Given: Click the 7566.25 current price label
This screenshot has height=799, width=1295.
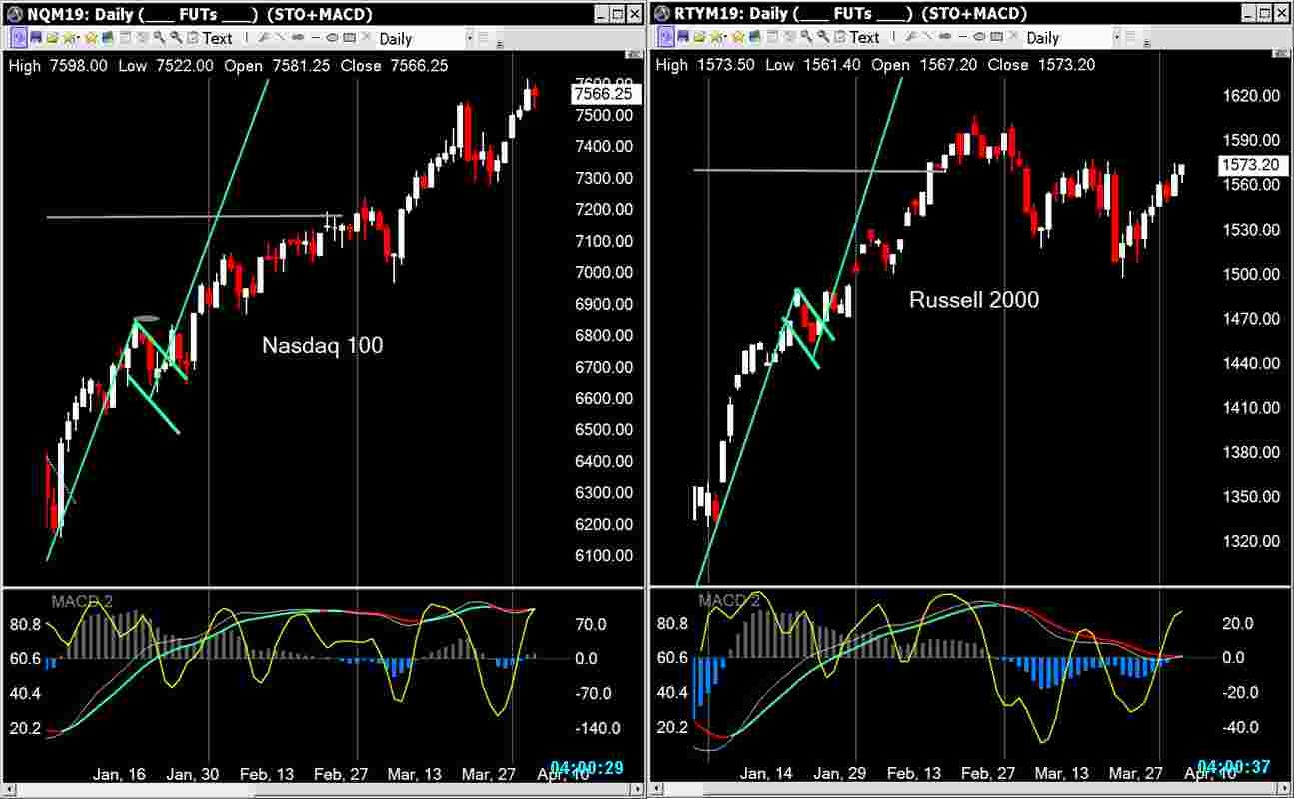Looking at the screenshot, I should (x=606, y=93).
